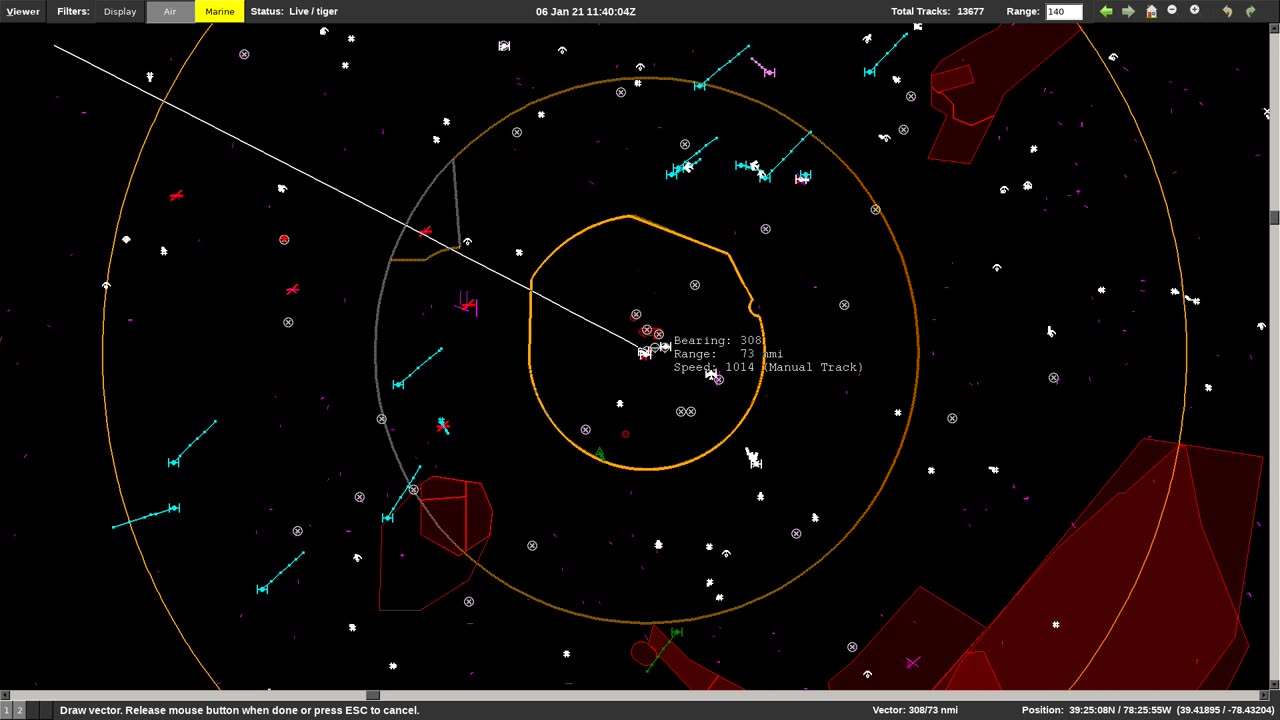Select the white pentagon track at far left
The height and width of the screenshot is (720, 1280).
point(126,239)
